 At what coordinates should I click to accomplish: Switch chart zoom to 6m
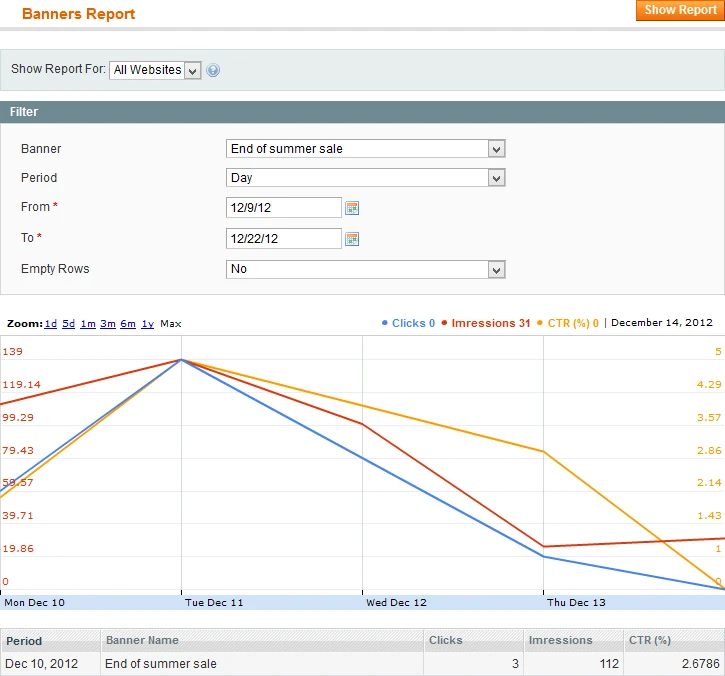[128, 324]
